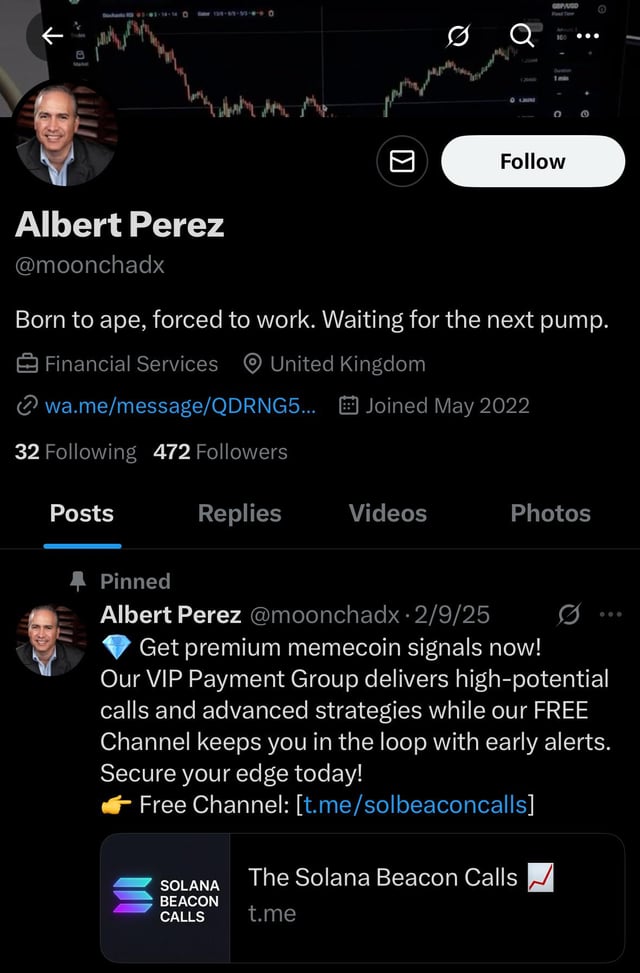Switch to the Replies tab
This screenshot has height=973, width=640.
click(x=240, y=514)
